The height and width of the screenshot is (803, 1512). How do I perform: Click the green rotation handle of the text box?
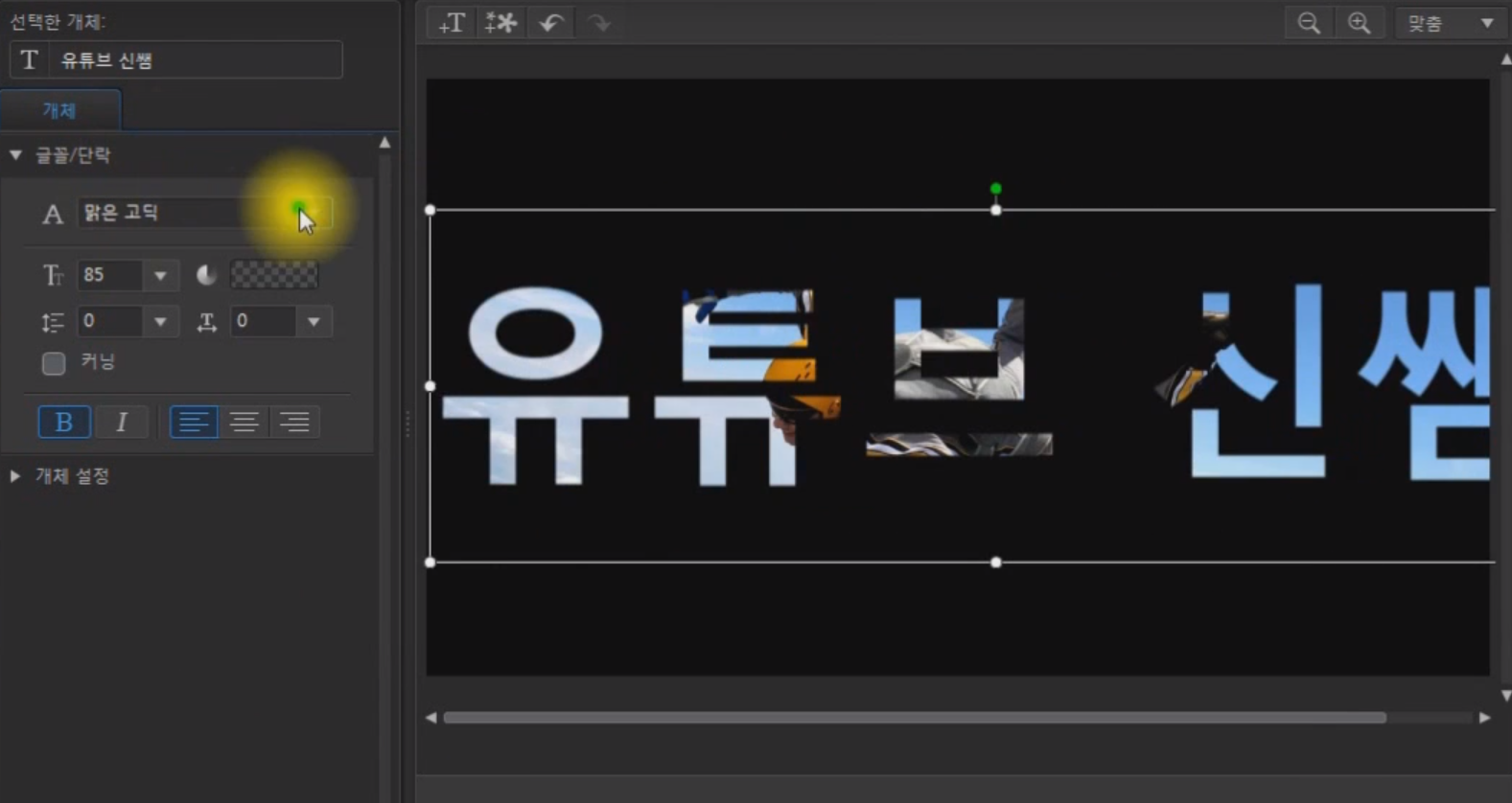996,189
